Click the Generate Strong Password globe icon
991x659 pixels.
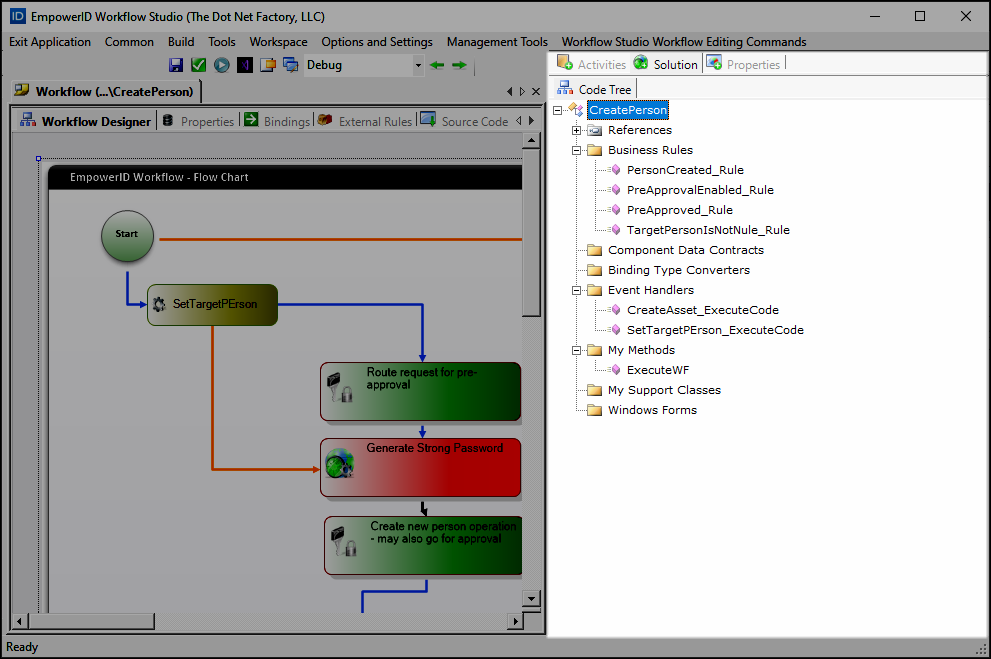[338, 463]
